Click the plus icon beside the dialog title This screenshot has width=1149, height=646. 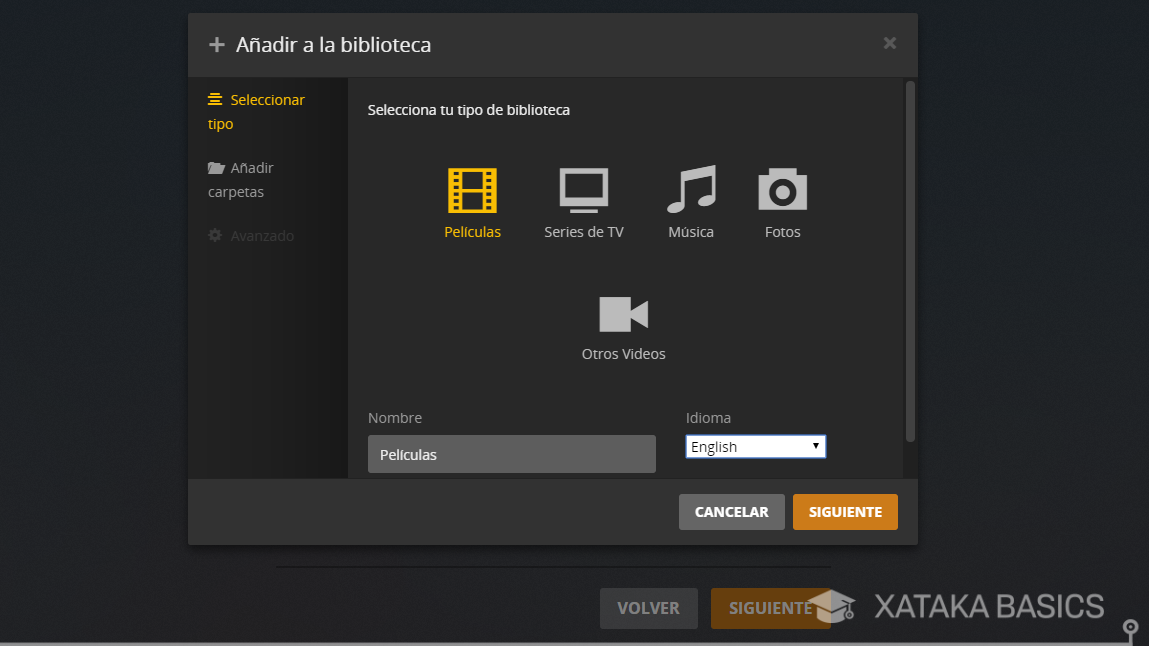216,44
